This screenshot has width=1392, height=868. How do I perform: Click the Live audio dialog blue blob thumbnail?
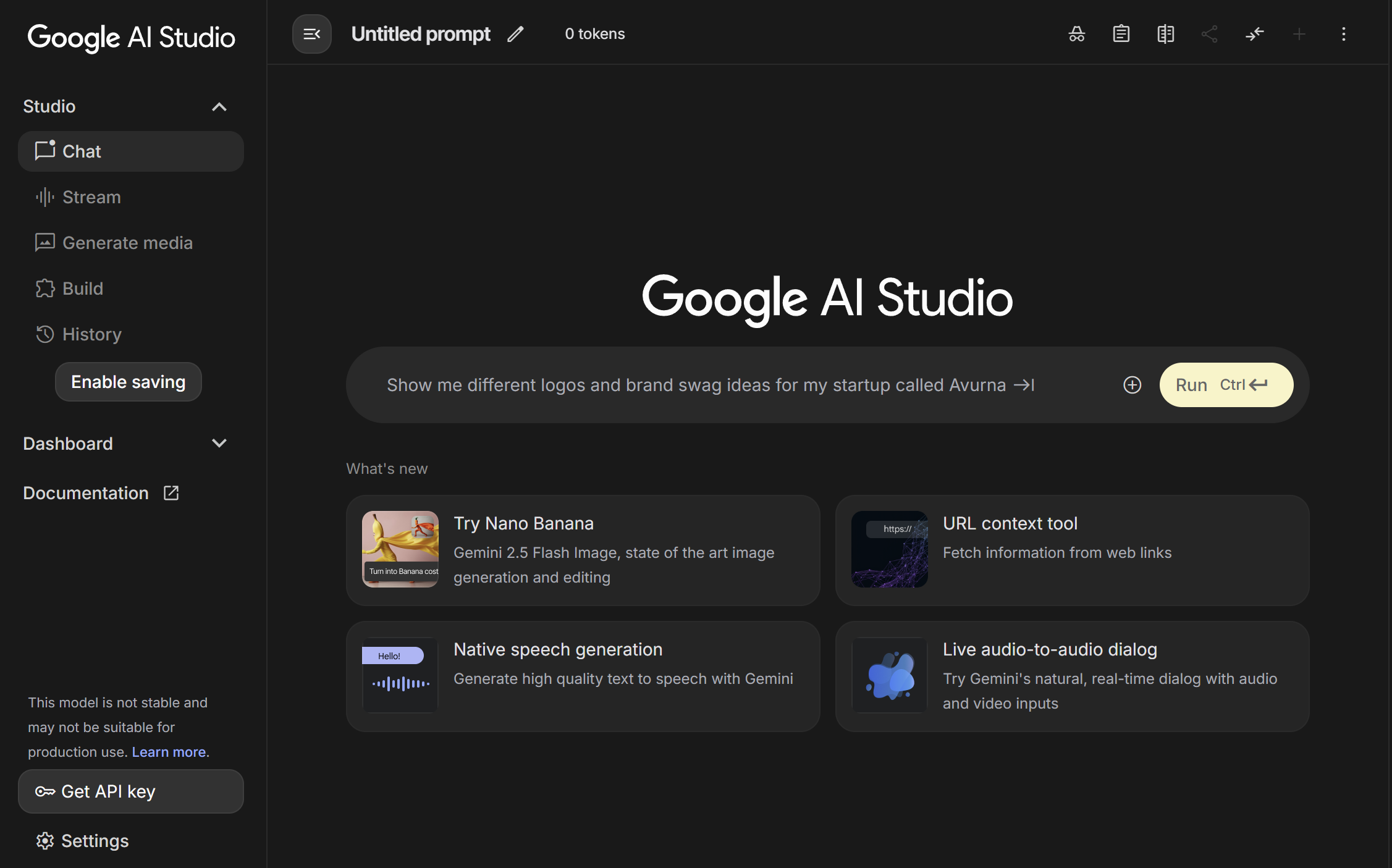click(890, 675)
